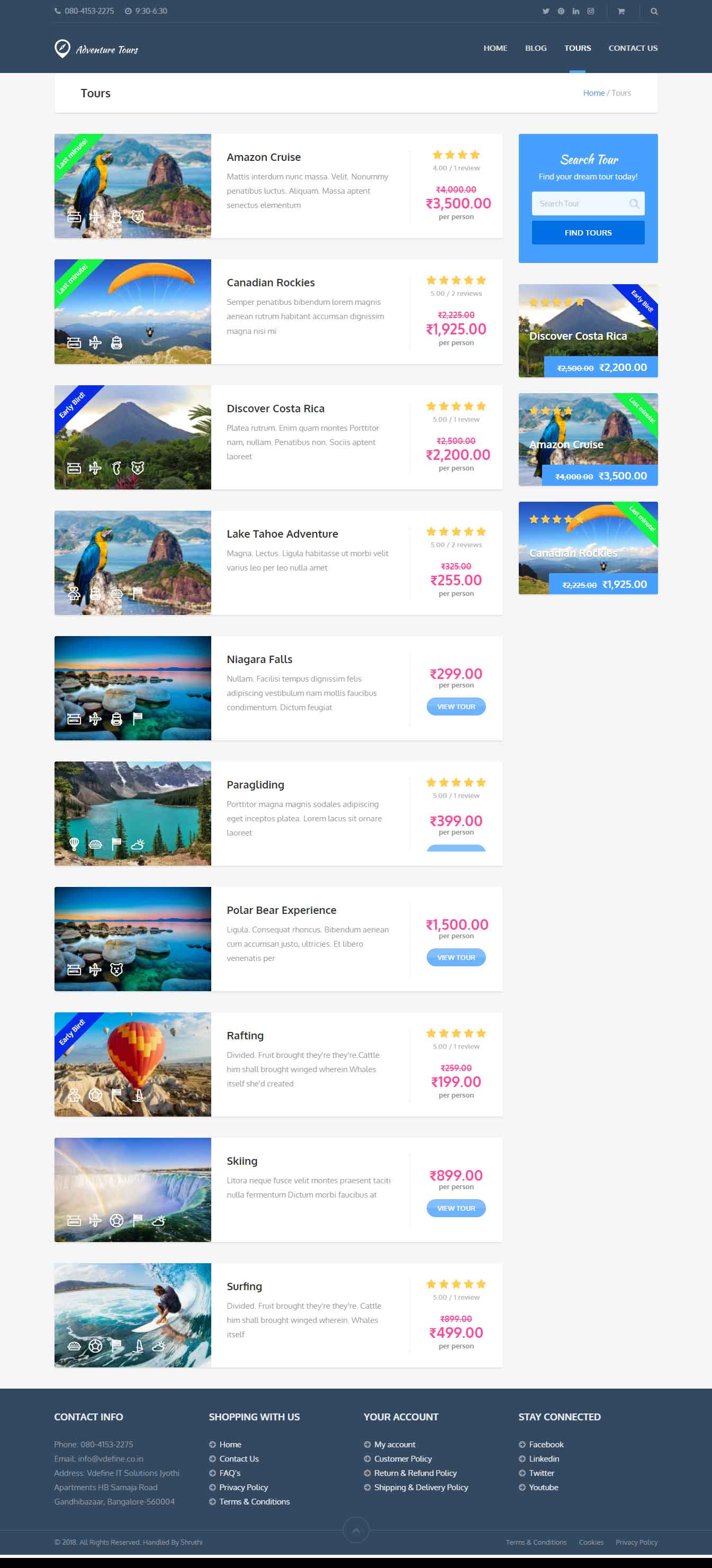Click View Tour for Niagara Falls
This screenshot has height=1568, width=712.
456,706
